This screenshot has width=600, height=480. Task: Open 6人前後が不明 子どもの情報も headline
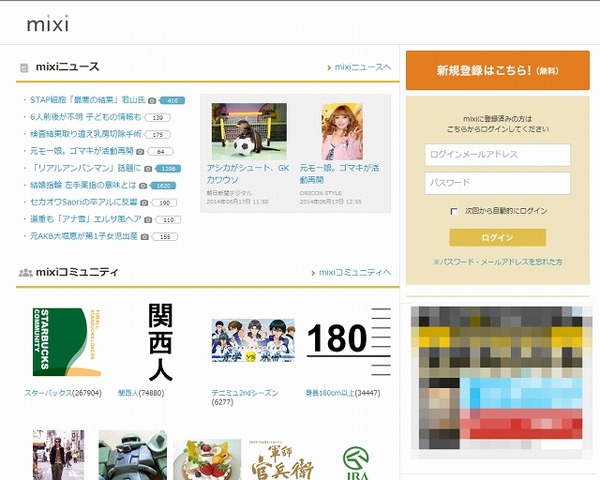86,117
